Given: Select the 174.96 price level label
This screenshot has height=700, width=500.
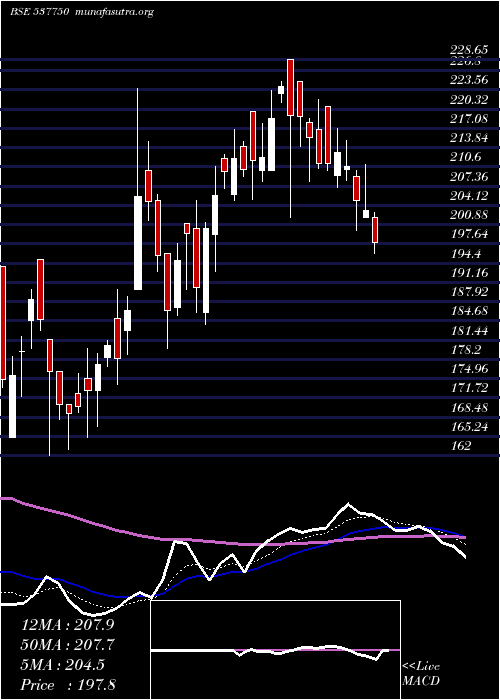Looking at the screenshot, I should 470,370.
